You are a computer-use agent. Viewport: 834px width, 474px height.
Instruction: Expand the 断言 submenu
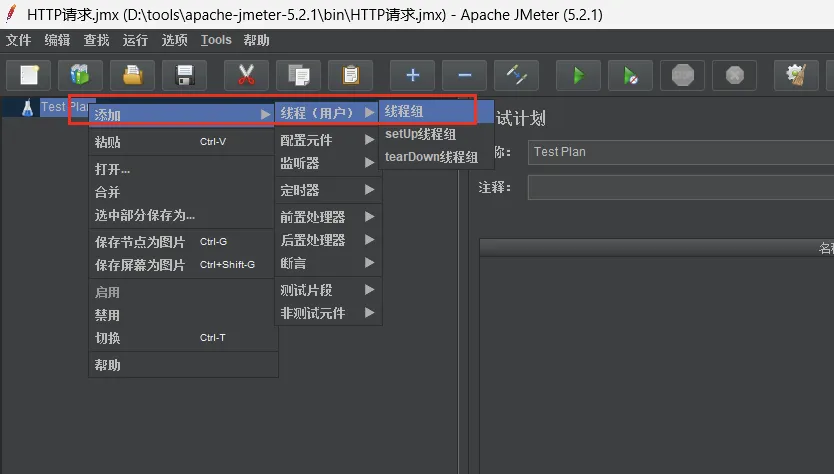[x=328, y=263]
